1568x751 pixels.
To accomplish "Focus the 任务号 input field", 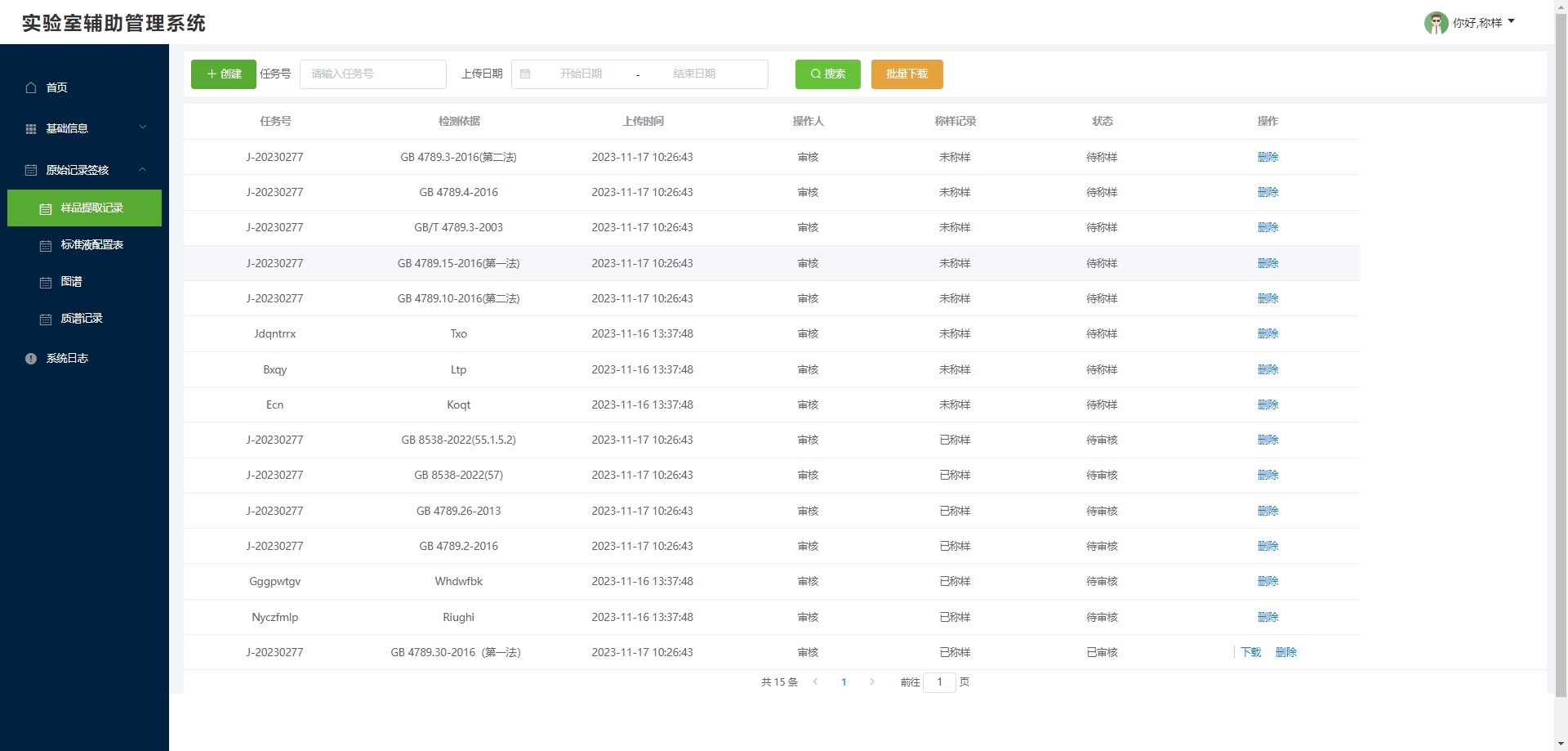I will pyautogui.click(x=373, y=74).
